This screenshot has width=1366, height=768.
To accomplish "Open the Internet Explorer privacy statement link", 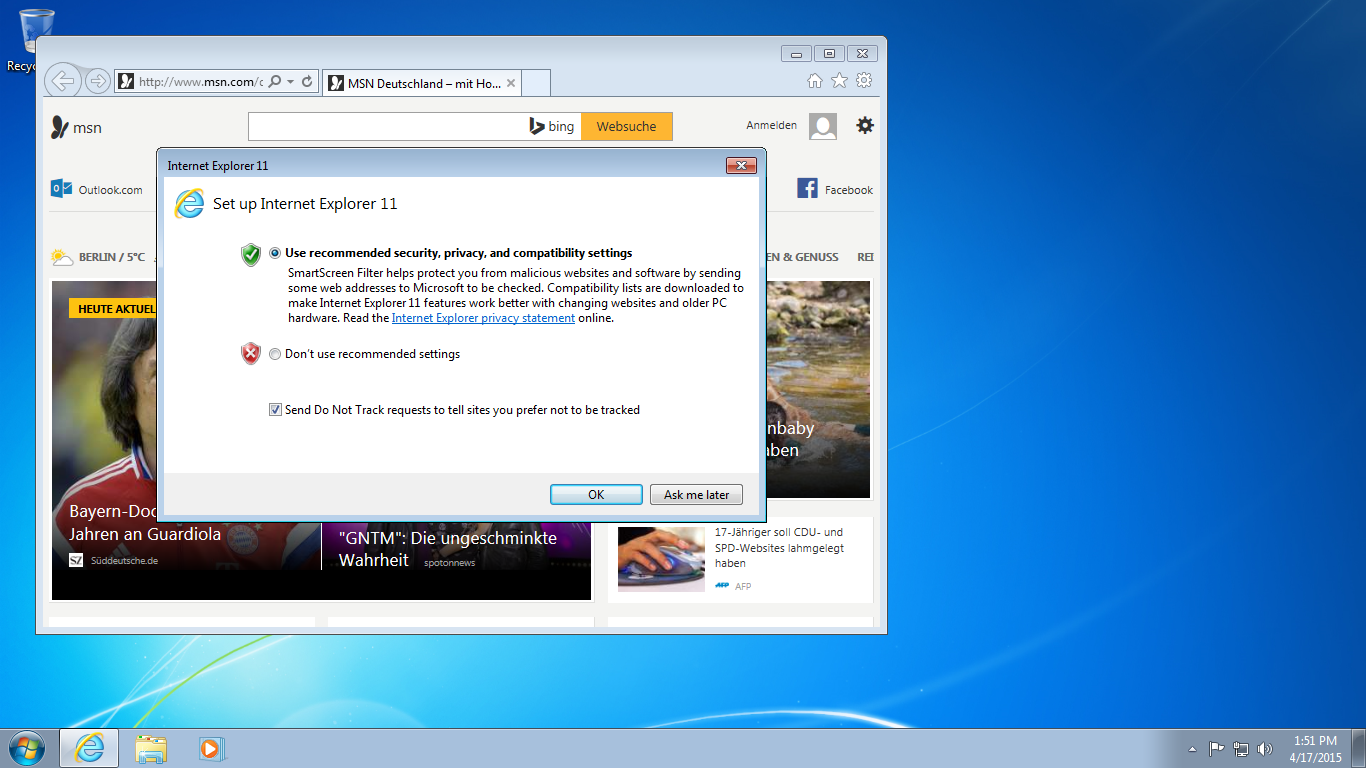I will coord(483,318).
